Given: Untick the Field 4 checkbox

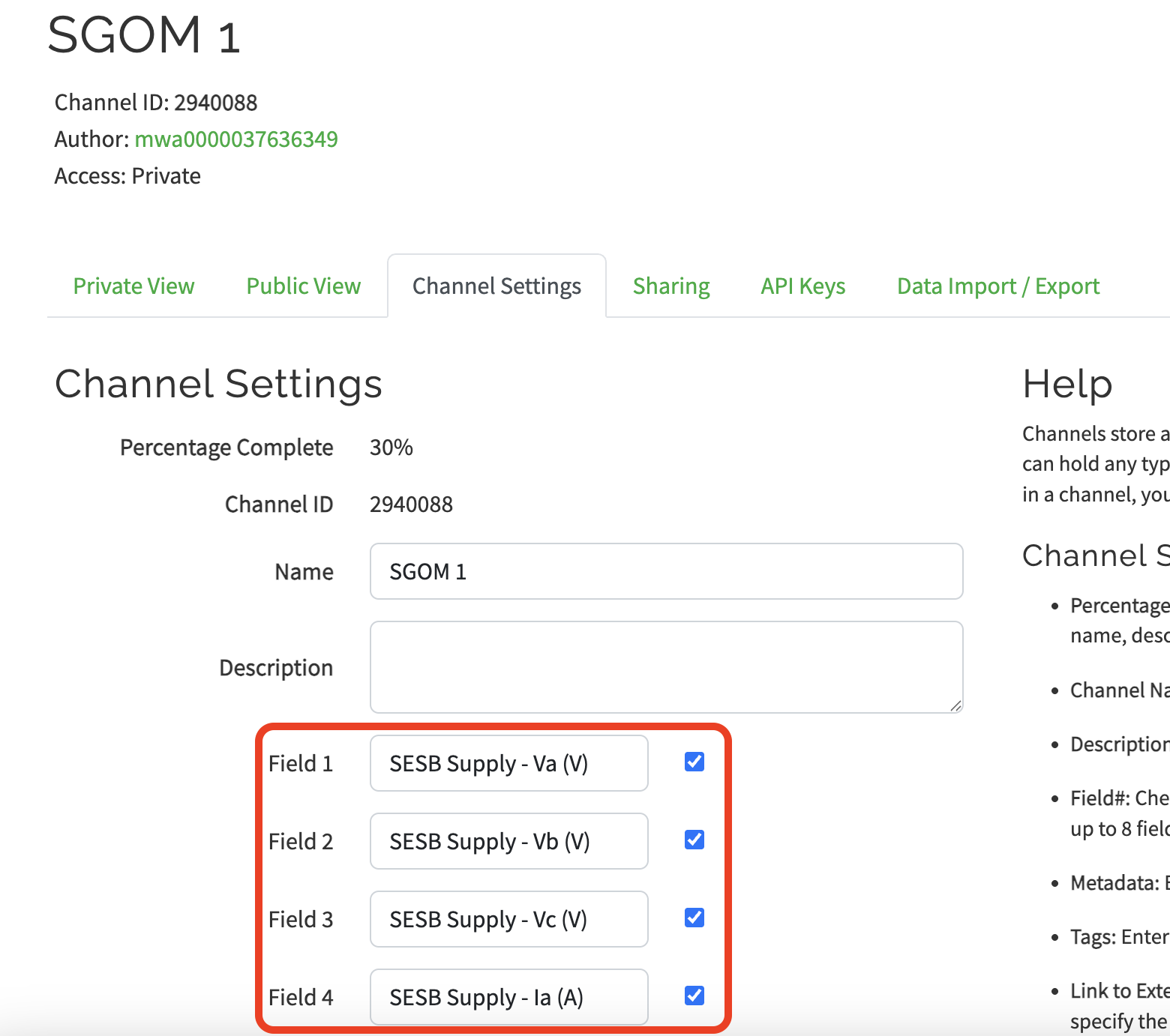Looking at the screenshot, I should click(x=694, y=996).
